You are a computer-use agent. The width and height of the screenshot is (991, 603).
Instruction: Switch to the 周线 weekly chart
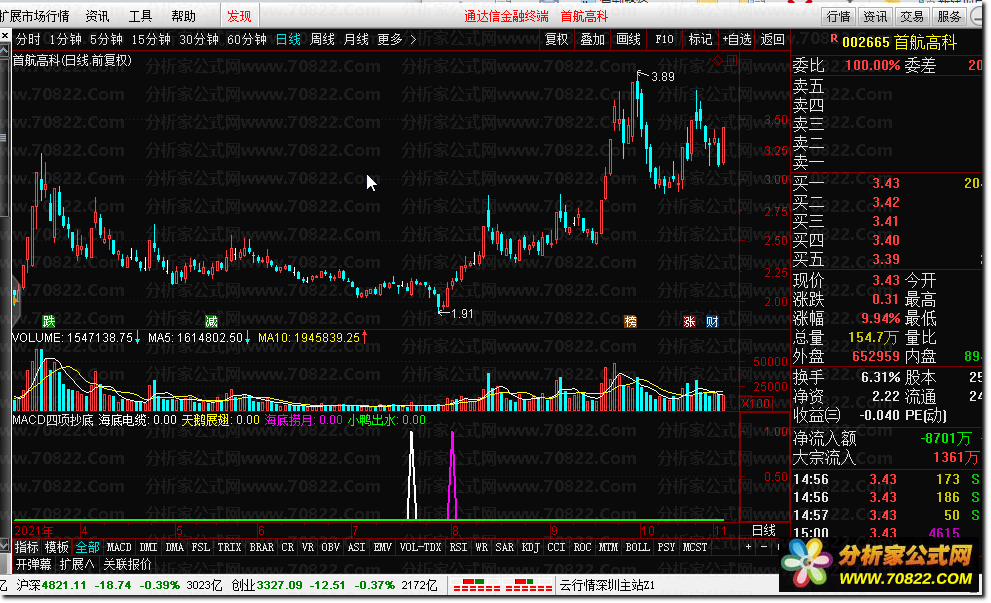[x=322, y=39]
